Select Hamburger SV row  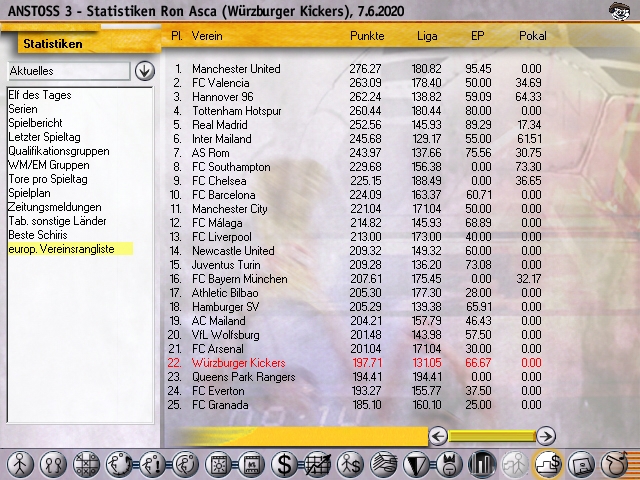(x=355, y=307)
